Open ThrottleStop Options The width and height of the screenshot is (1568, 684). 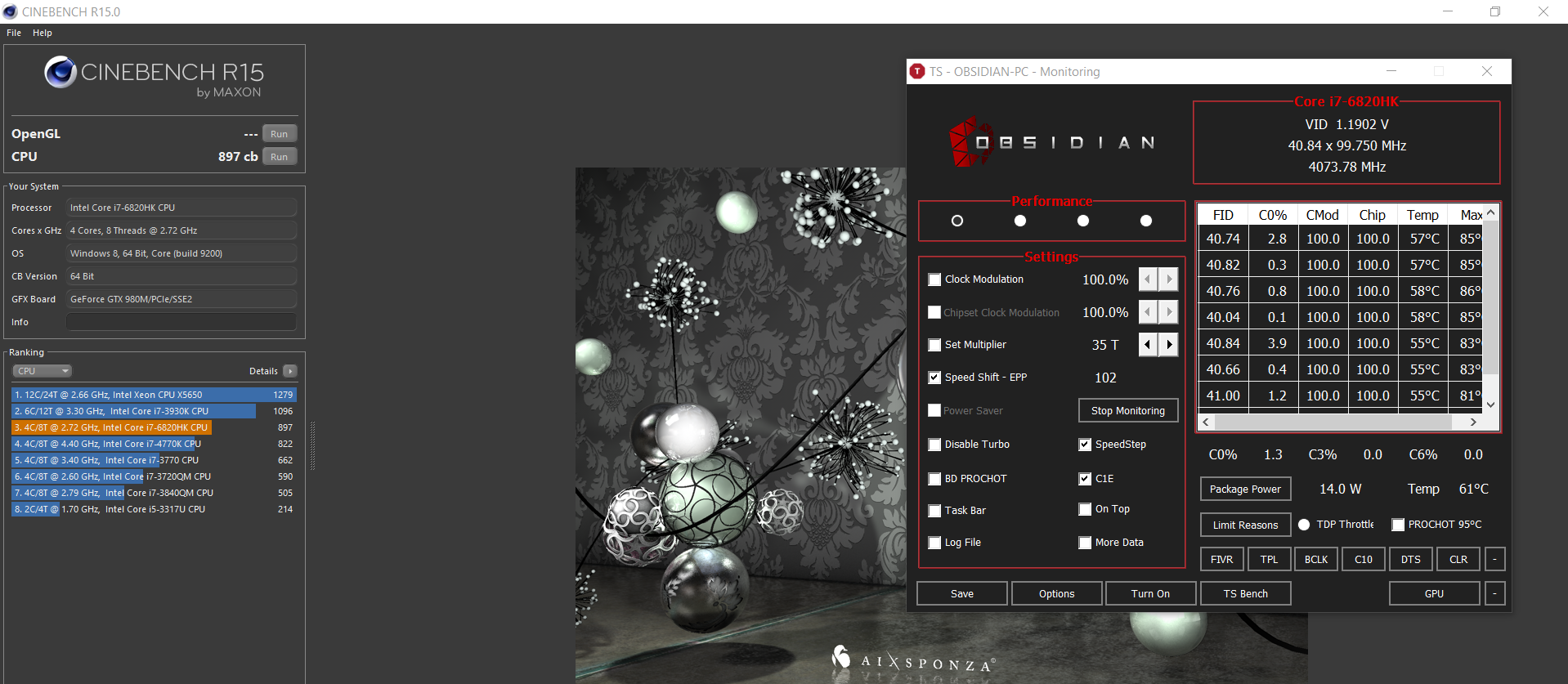(x=1057, y=593)
